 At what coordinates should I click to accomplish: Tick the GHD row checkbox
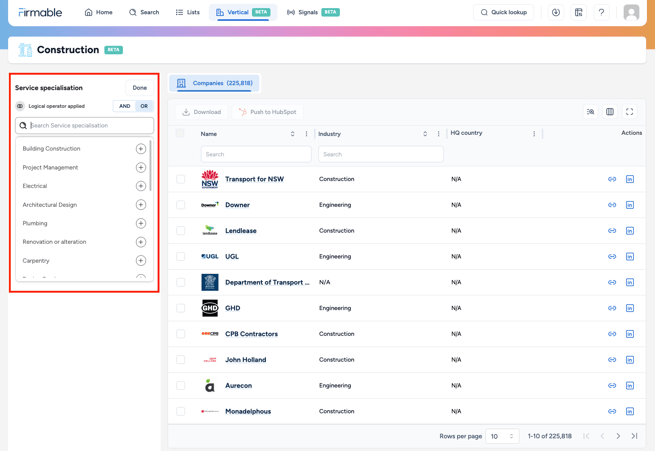180,308
